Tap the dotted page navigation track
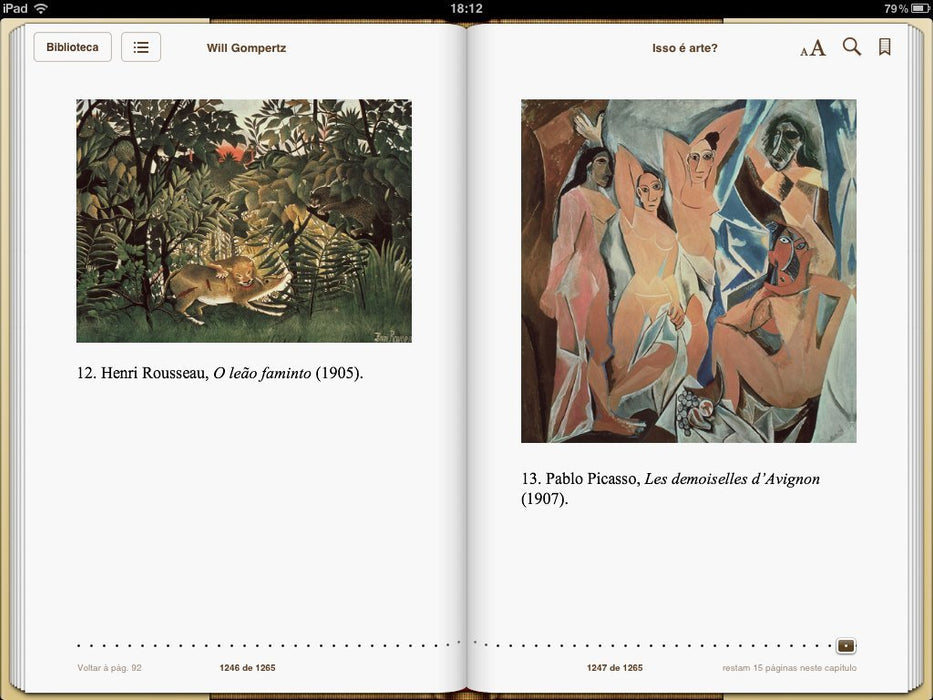The width and height of the screenshot is (933, 700). (x=456, y=645)
